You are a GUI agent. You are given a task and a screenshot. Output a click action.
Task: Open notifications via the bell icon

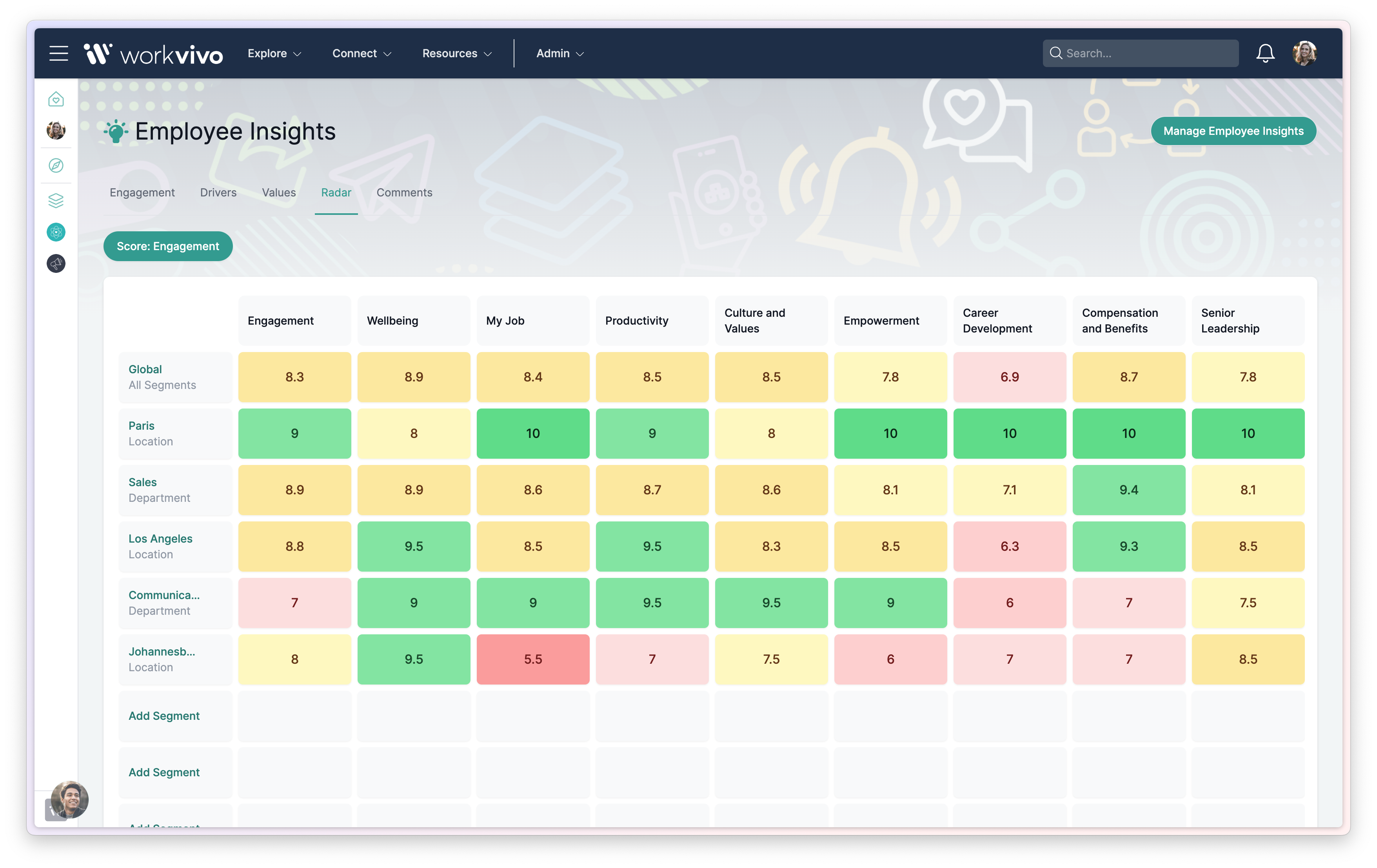point(1266,53)
